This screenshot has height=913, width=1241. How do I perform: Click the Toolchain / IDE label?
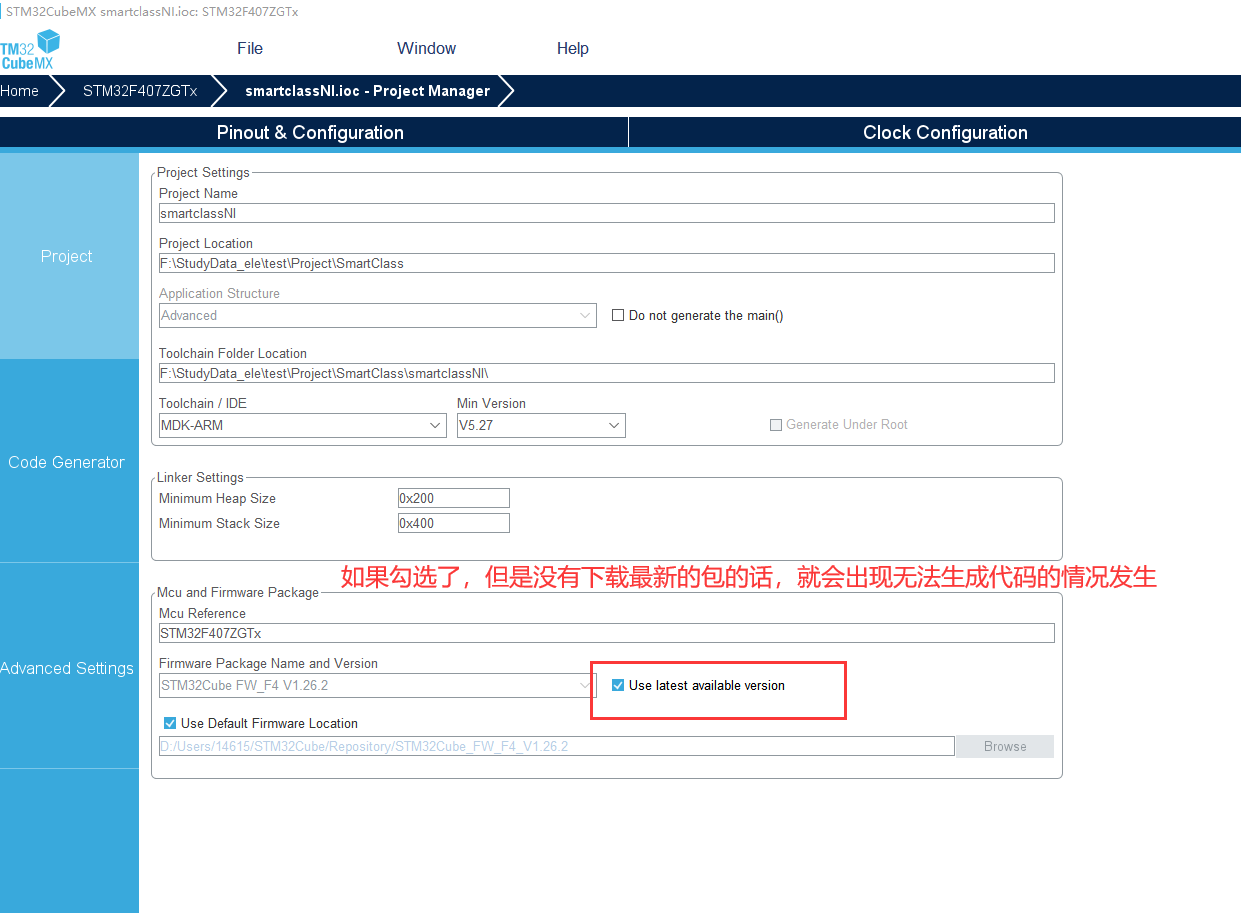click(x=203, y=403)
